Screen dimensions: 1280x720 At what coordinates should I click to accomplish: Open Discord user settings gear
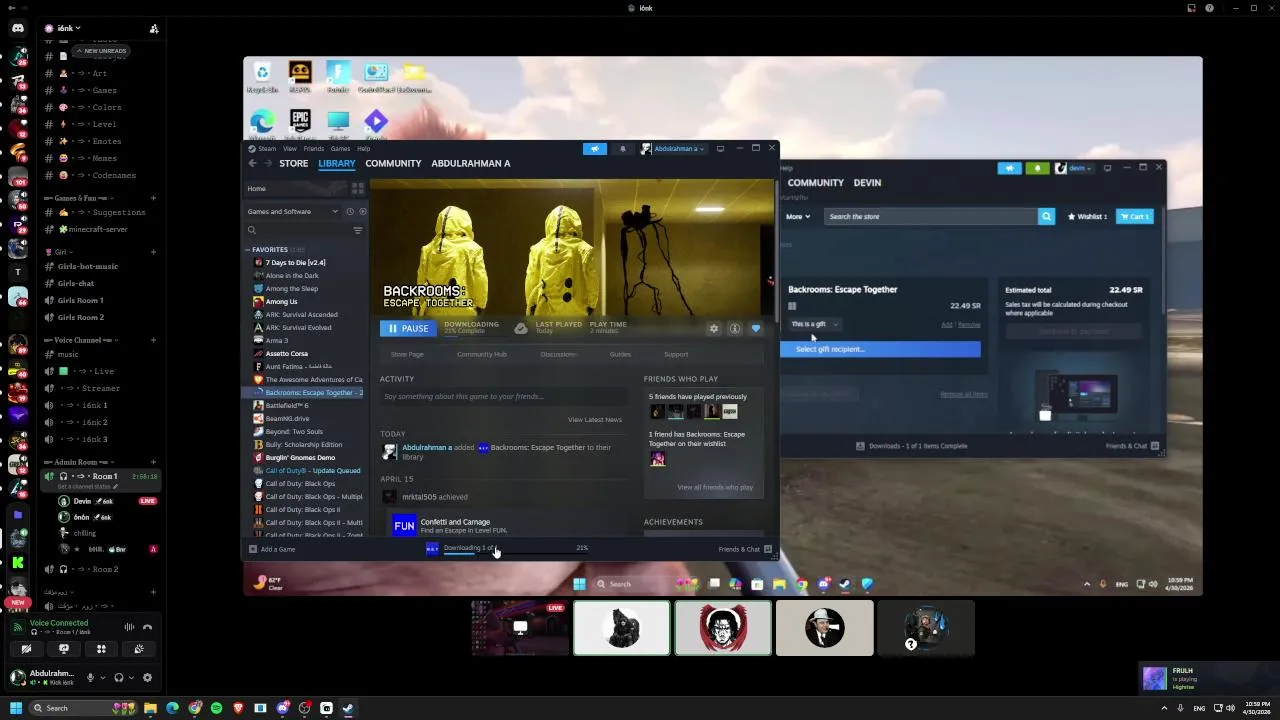click(x=147, y=677)
